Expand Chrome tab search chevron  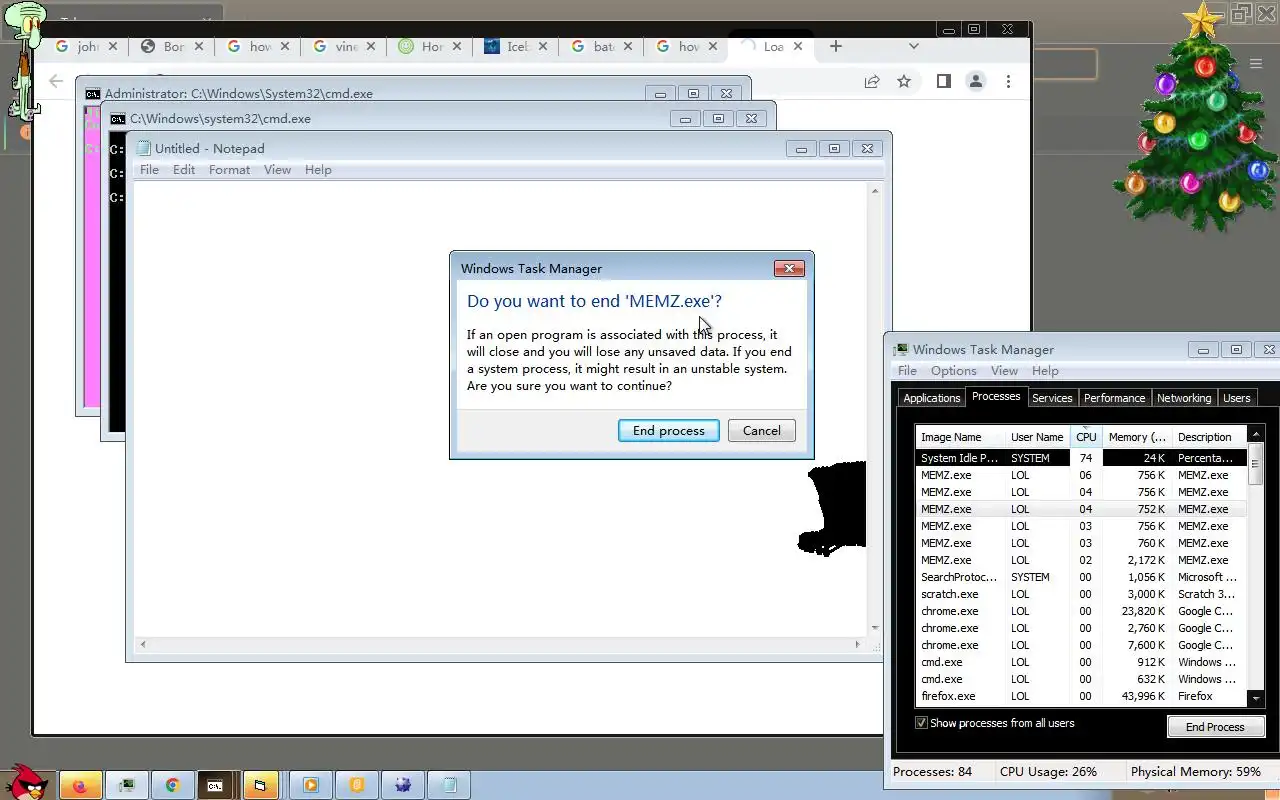click(913, 46)
